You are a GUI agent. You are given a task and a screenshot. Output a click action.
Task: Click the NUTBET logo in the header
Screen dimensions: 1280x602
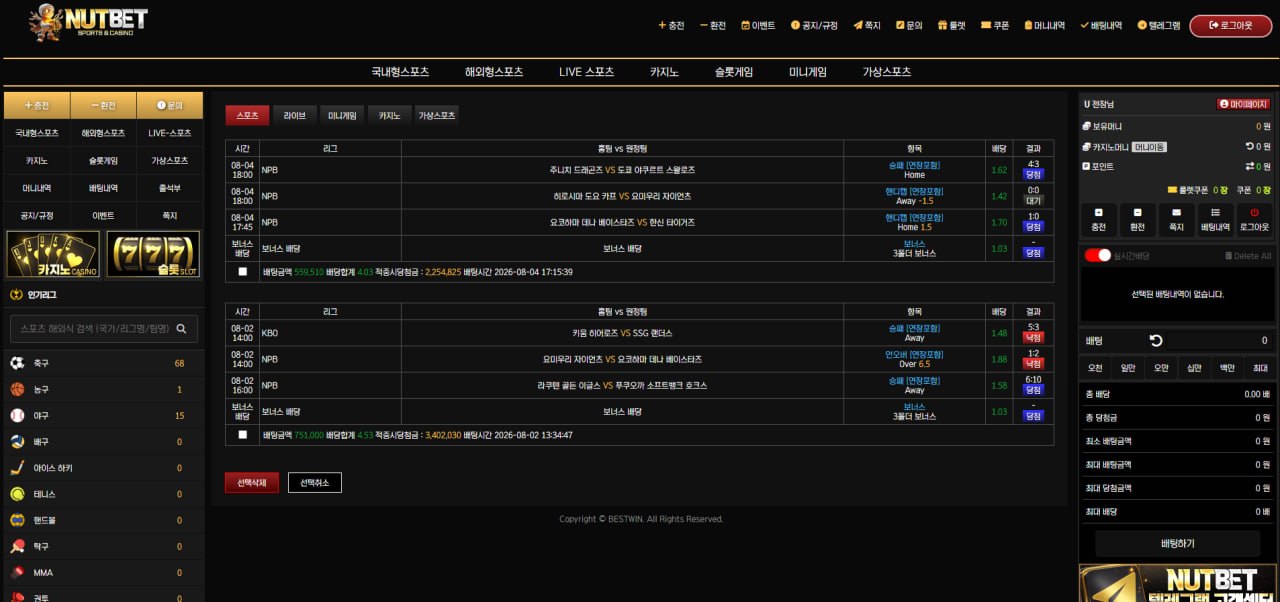pyautogui.click(x=87, y=21)
